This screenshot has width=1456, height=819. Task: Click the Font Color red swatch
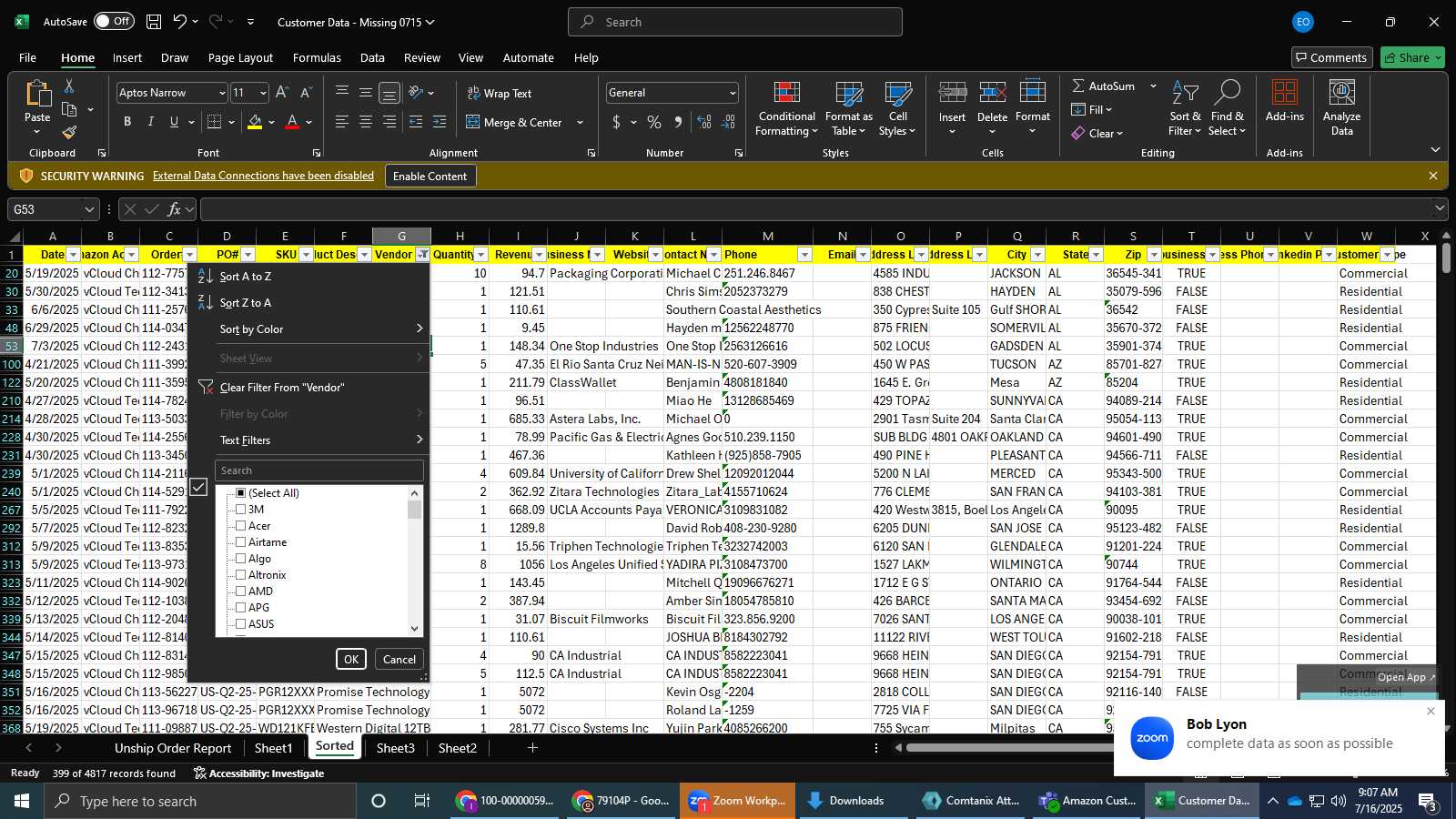(292, 122)
